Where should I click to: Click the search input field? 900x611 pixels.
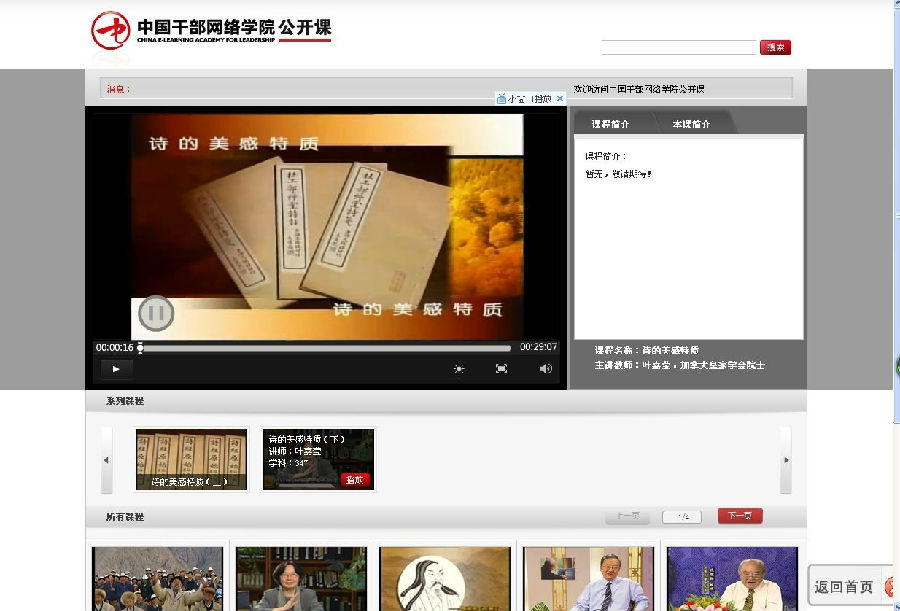pos(679,47)
